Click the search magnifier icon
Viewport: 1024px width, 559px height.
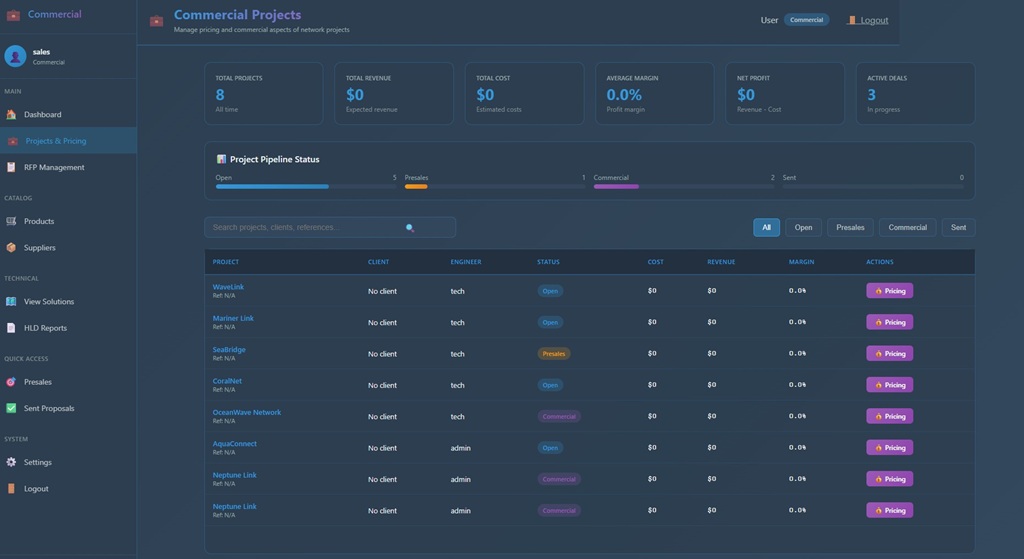click(410, 228)
